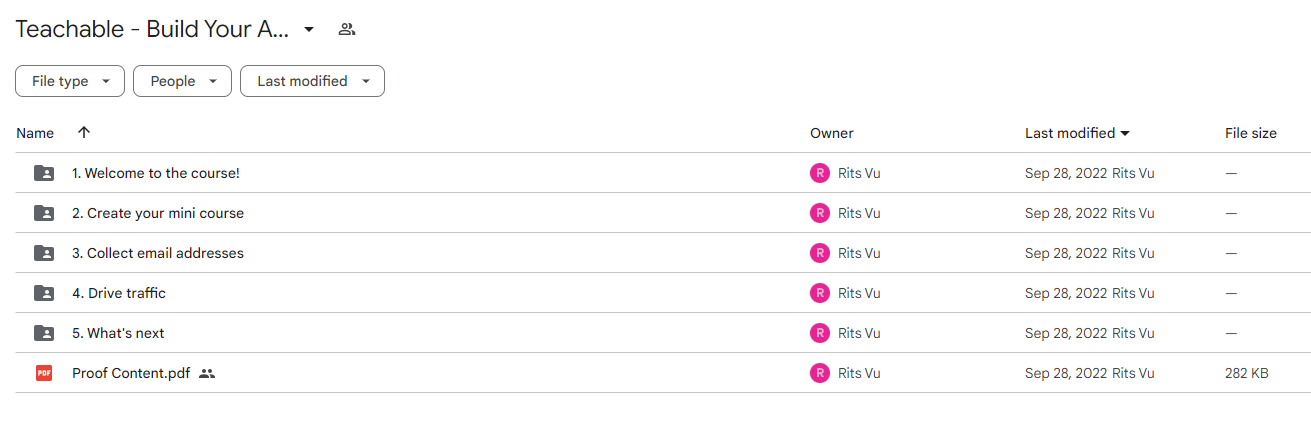Click the folder icon beside What's next

tap(44, 333)
